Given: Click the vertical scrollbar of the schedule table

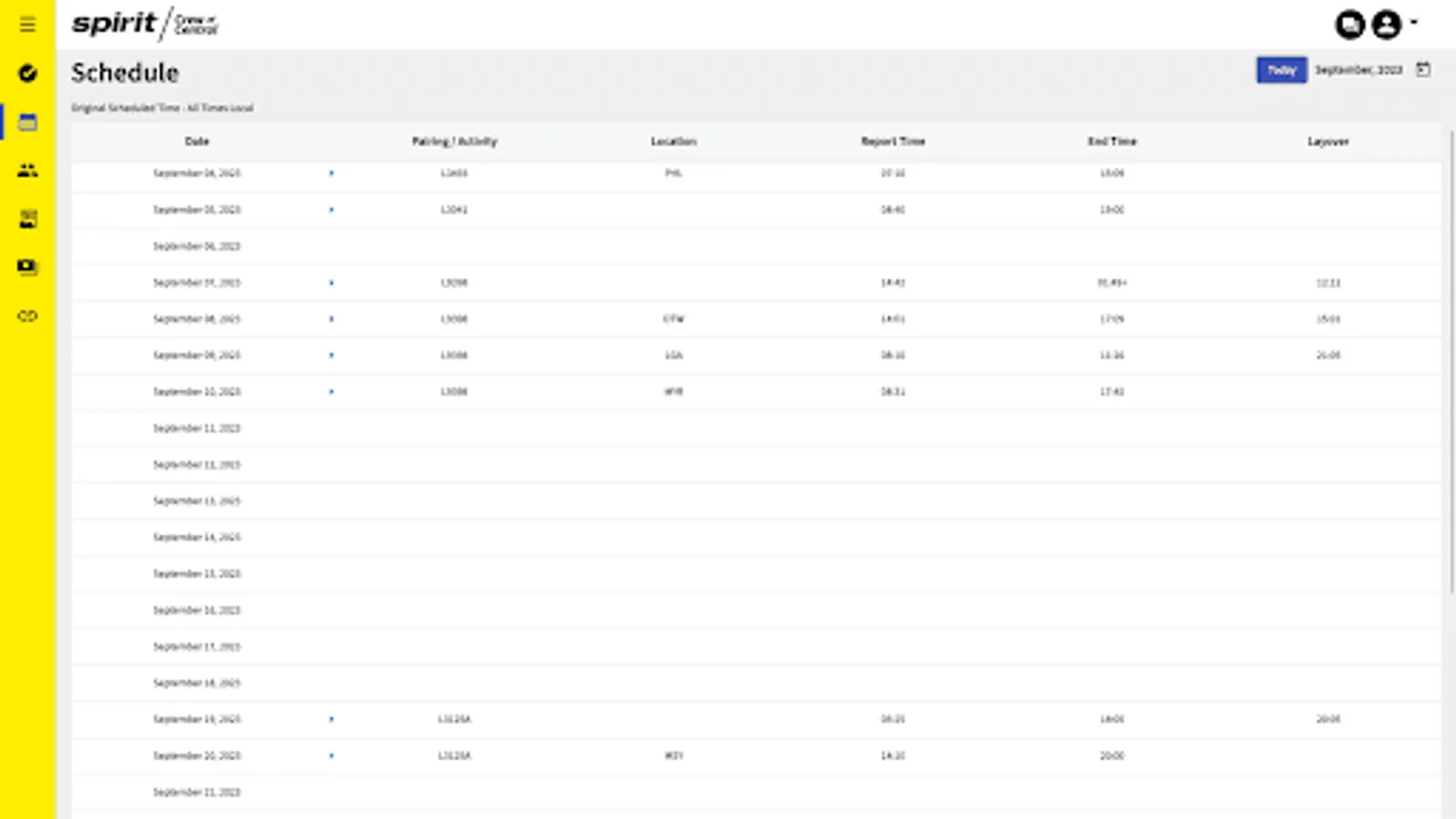Looking at the screenshot, I should click(1451, 362).
